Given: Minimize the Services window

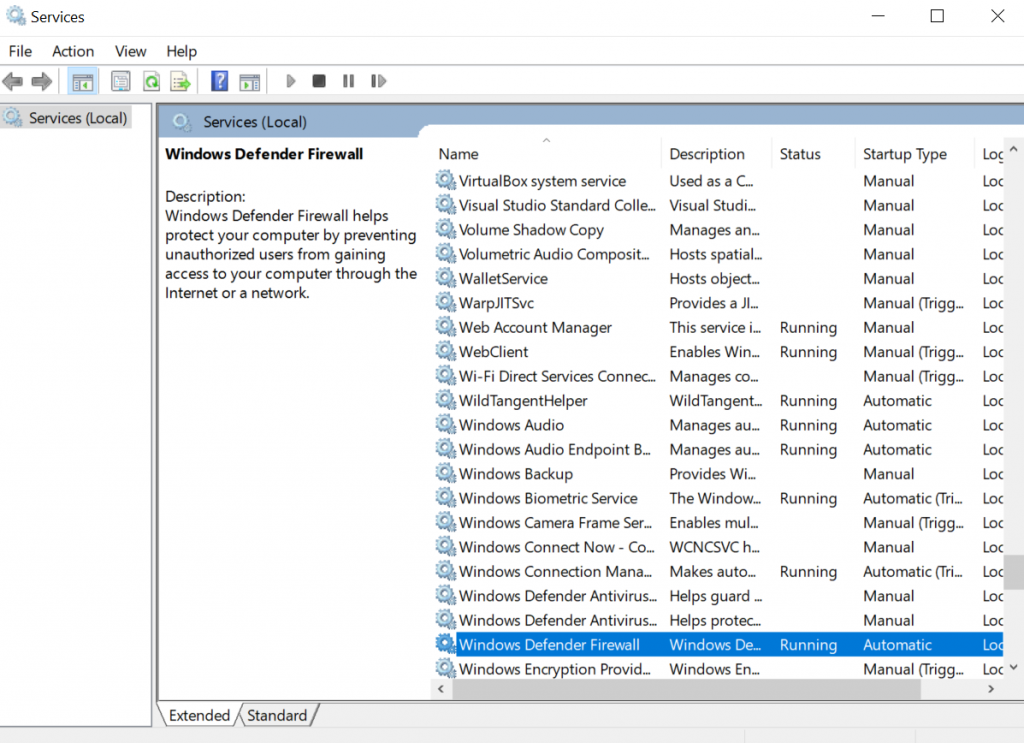Looking at the screenshot, I should [878, 16].
